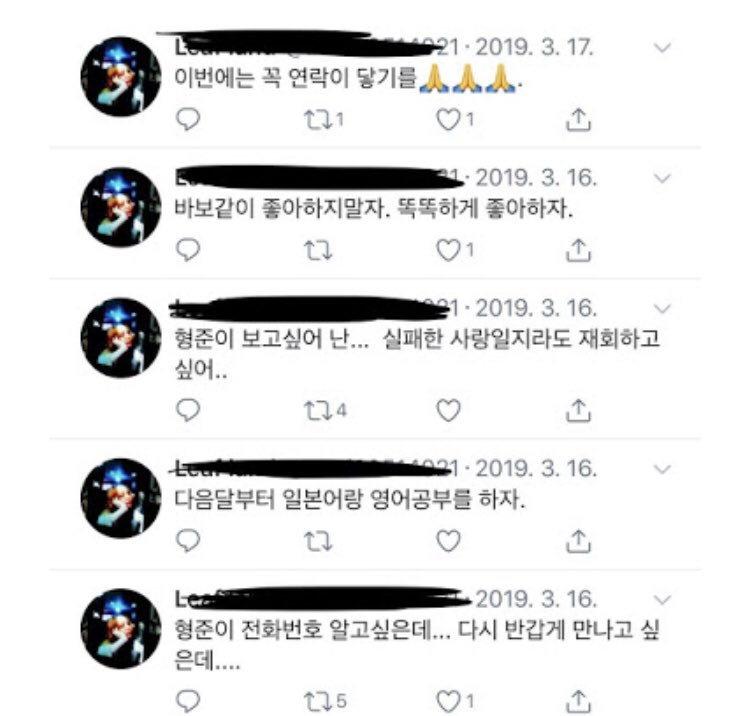Retweet the 형준이 보고싶어 tweet with 4 retweets
The height and width of the screenshot is (716, 750).
[x=319, y=410]
